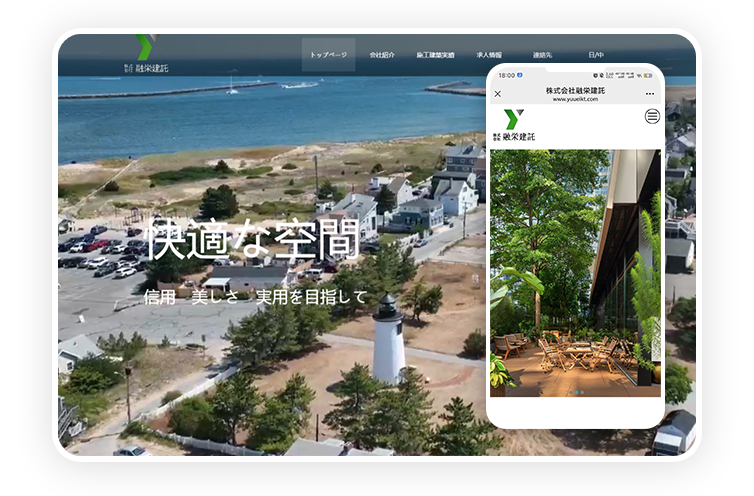Click the 18:00 status bar clock on phone

click(x=506, y=76)
